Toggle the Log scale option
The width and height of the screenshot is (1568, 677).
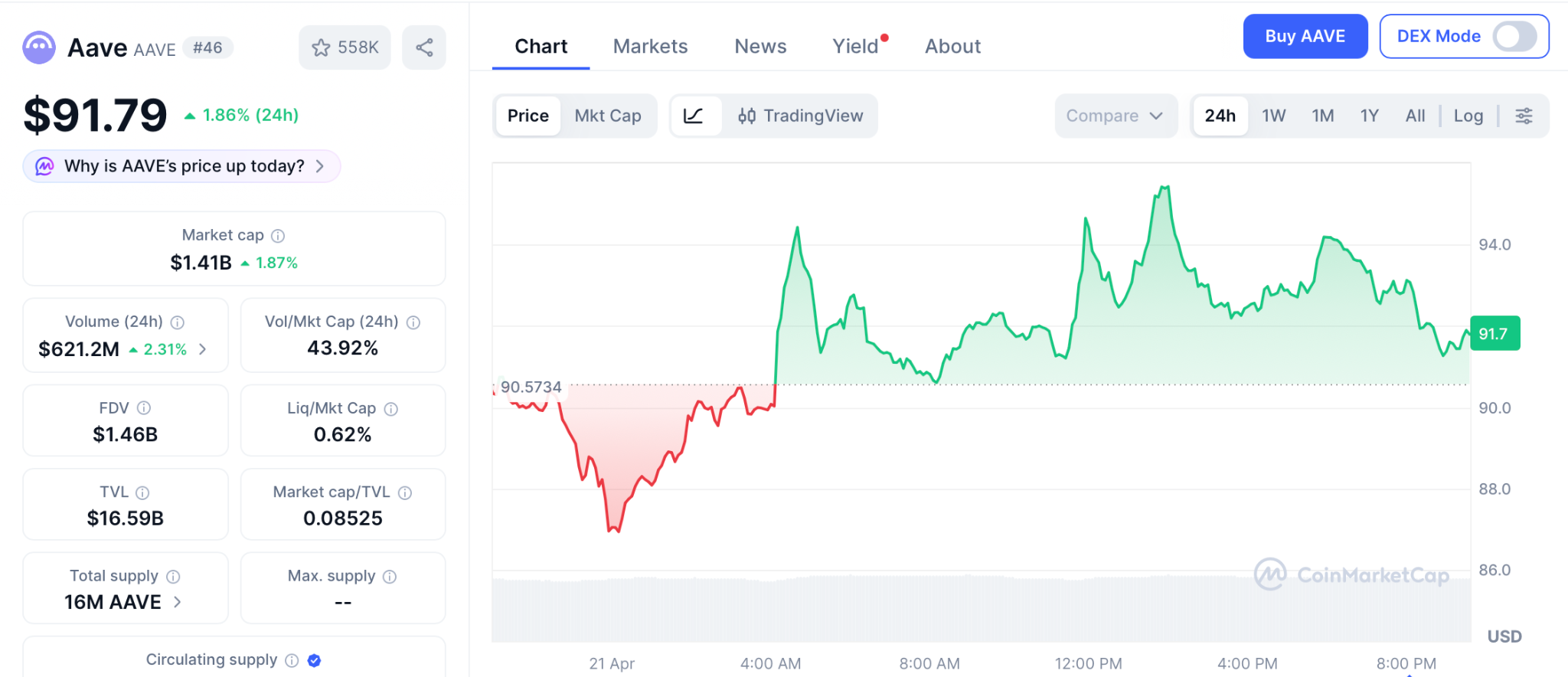pyautogui.click(x=1468, y=116)
